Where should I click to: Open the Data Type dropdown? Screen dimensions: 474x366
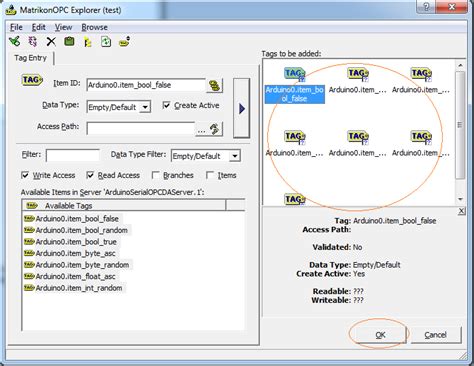[145, 107]
